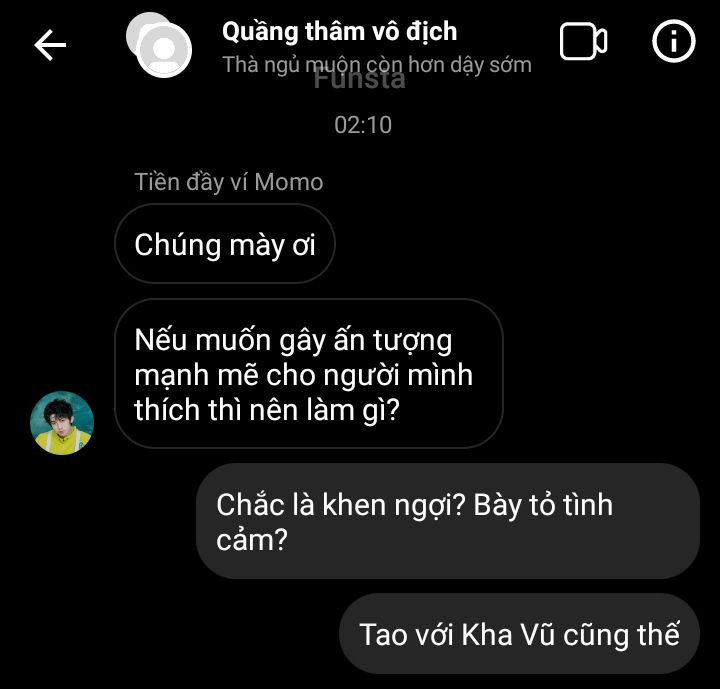This screenshot has width=720, height=689.
Task: Tap the word Momo in the sender label
Action: tap(289, 182)
